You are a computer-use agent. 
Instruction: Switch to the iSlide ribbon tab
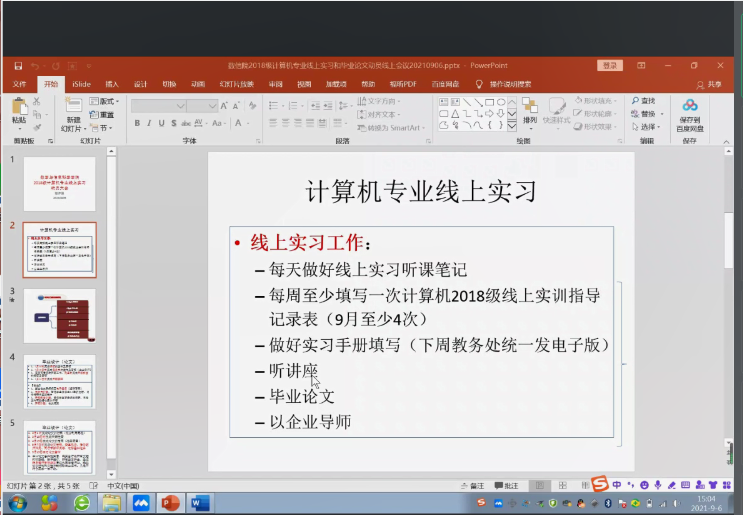click(81, 84)
